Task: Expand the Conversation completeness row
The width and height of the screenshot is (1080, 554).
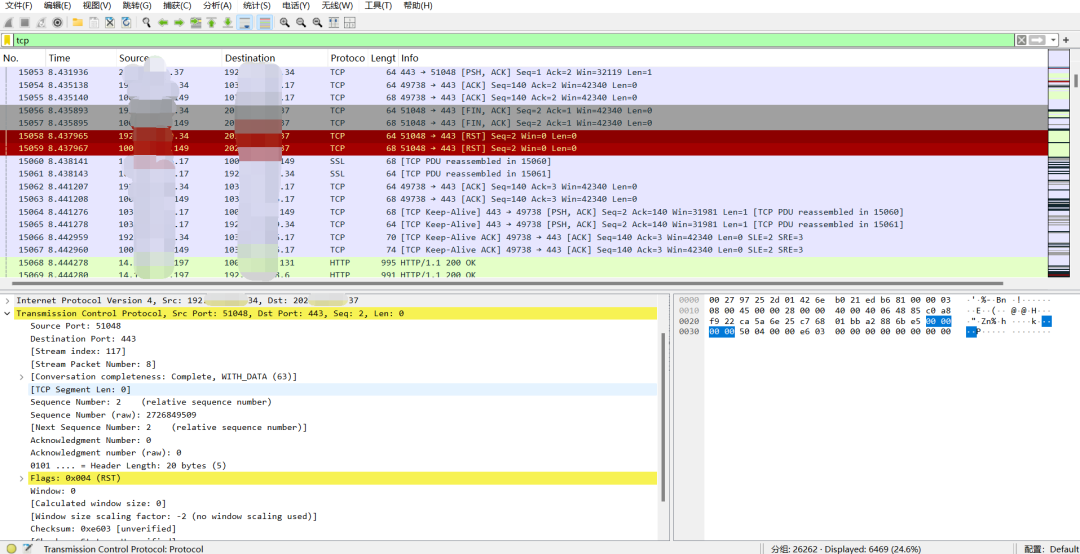Action: pyautogui.click(x=22, y=377)
